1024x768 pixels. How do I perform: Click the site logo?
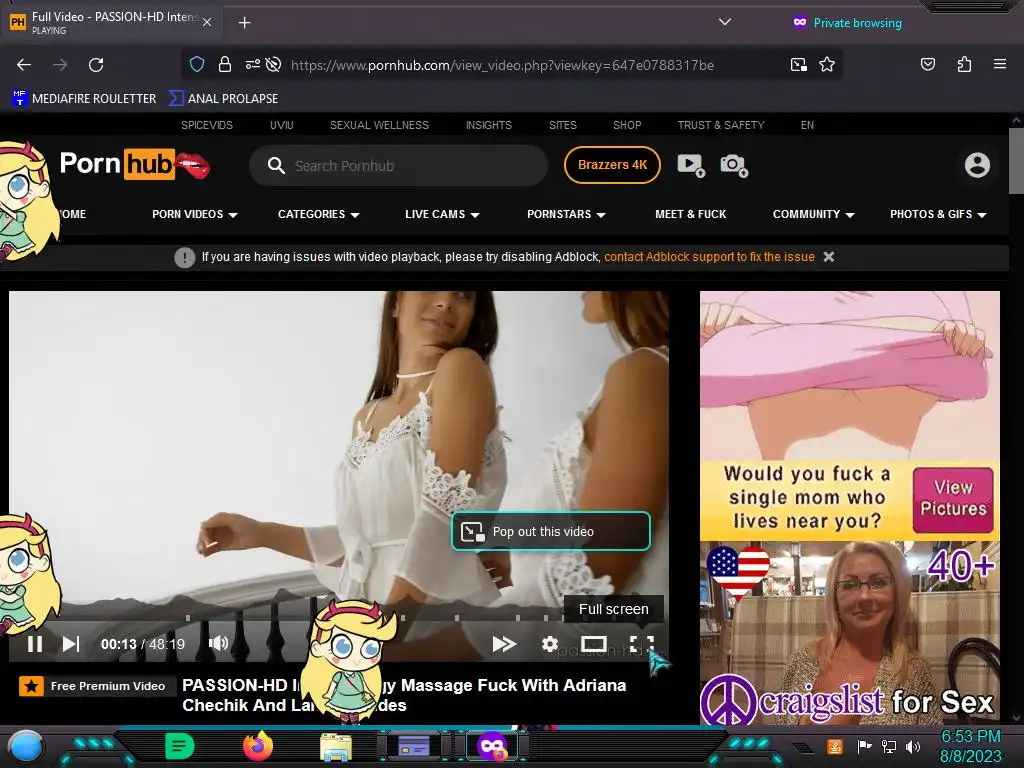(134, 164)
